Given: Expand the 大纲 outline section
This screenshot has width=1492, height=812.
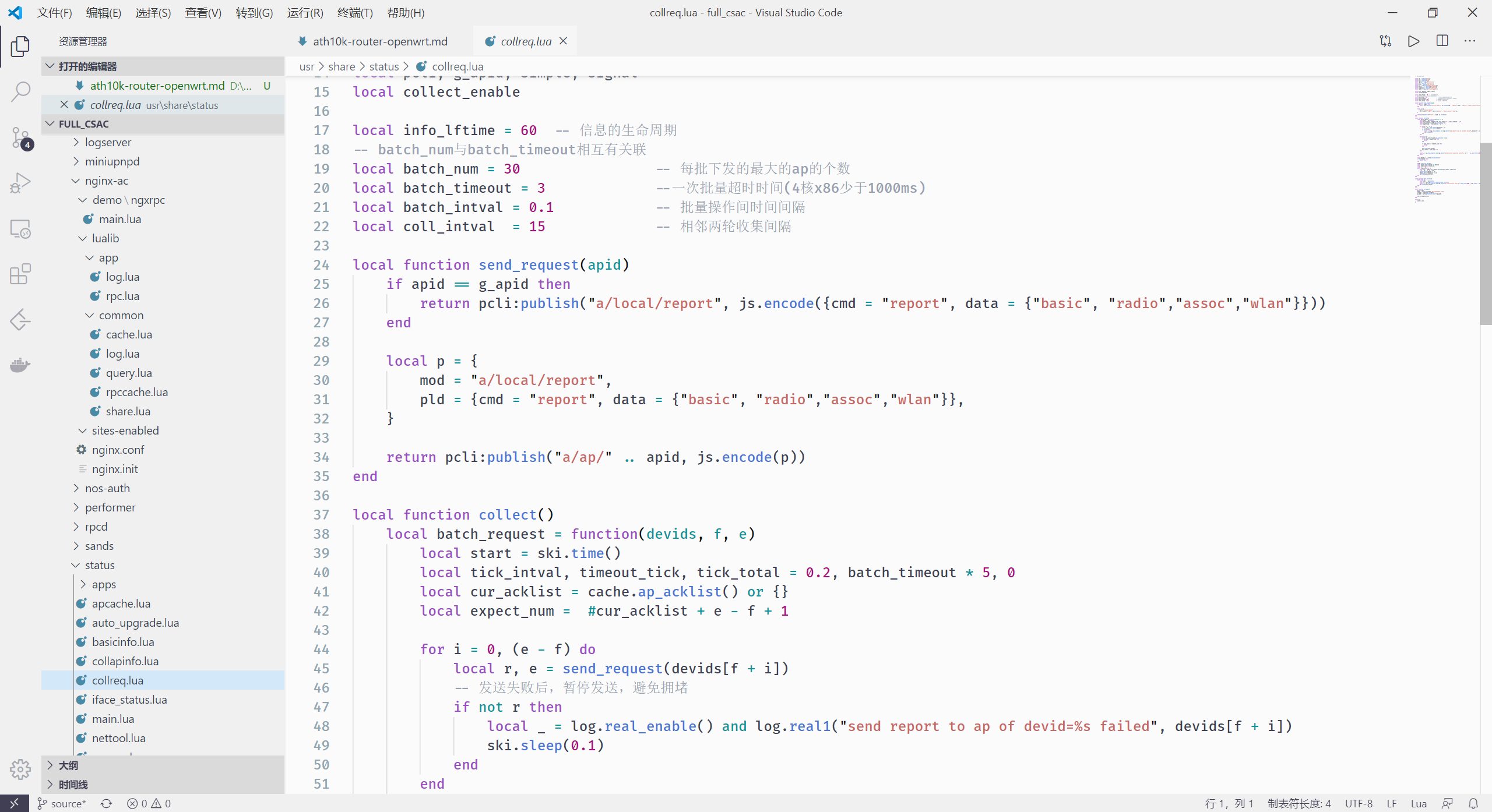Looking at the screenshot, I should [163, 765].
